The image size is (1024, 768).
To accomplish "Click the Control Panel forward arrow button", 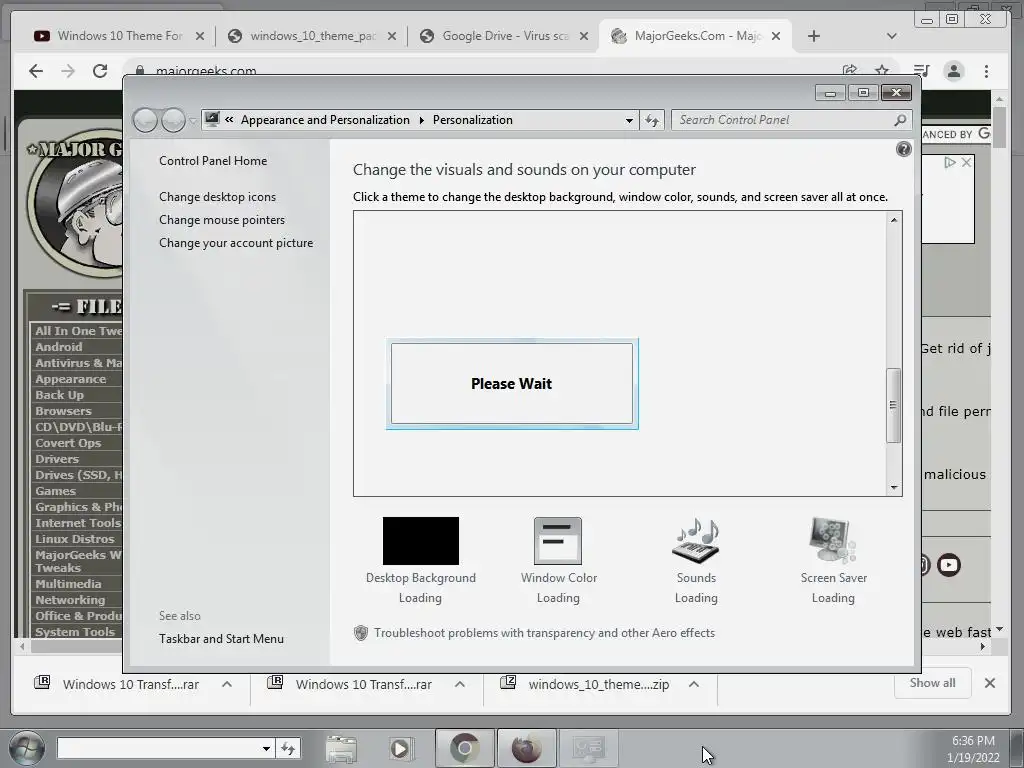I will [173, 120].
